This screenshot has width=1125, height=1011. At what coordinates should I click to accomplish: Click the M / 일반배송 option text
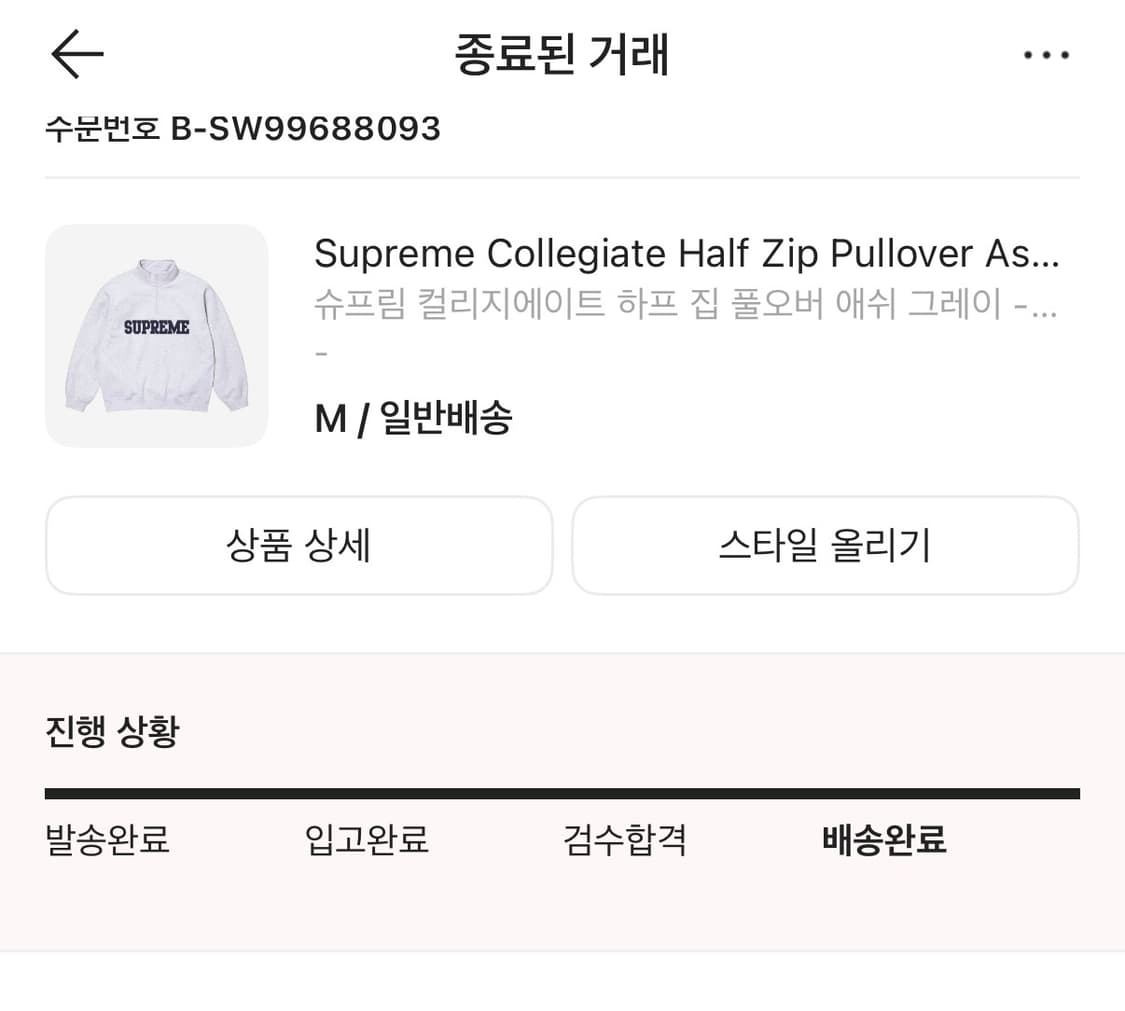point(412,418)
